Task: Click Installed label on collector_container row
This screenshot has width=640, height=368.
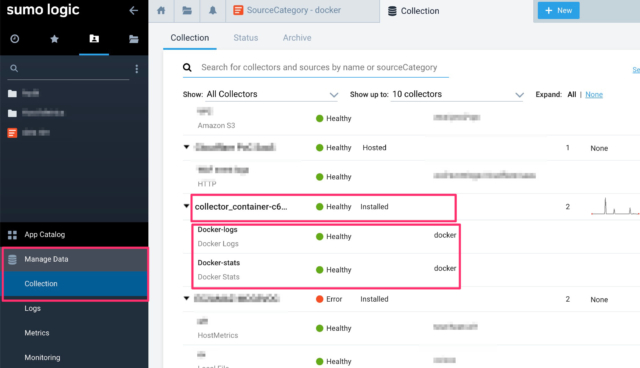Action: tap(374, 207)
